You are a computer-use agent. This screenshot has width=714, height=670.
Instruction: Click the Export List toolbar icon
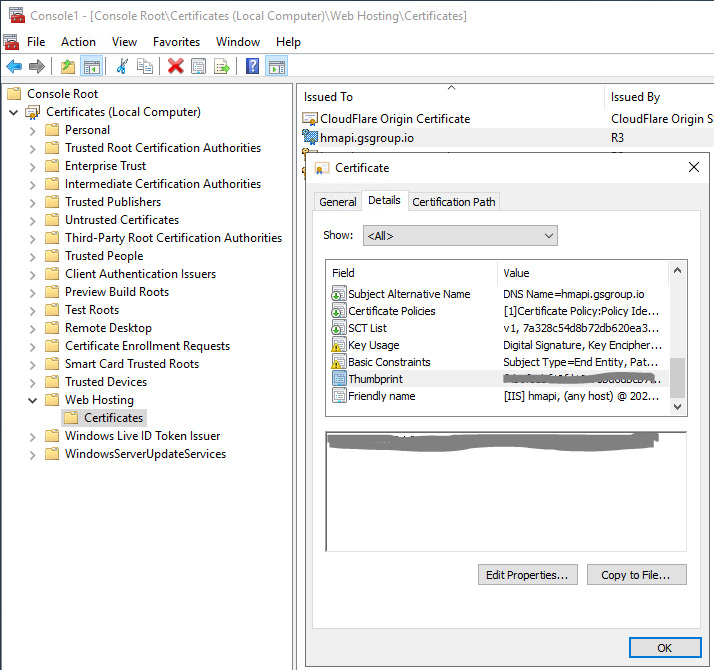point(222,66)
